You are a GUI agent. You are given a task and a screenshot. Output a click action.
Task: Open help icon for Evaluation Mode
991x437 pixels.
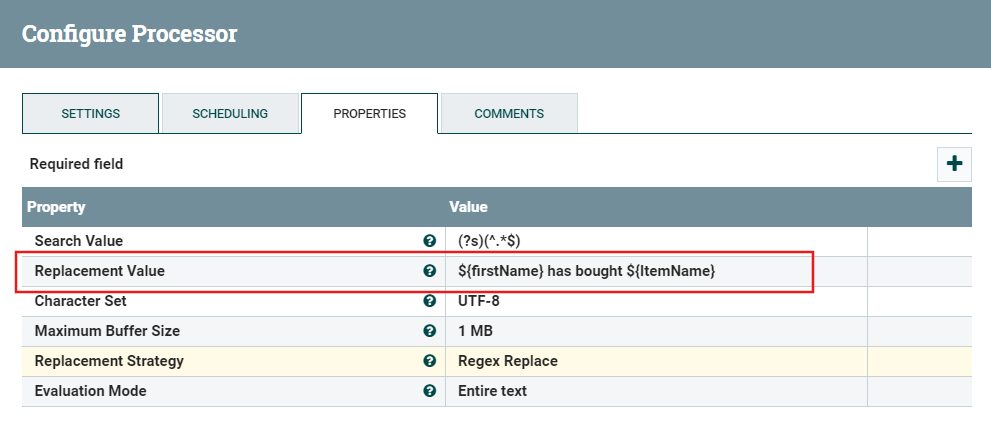(430, 391)
